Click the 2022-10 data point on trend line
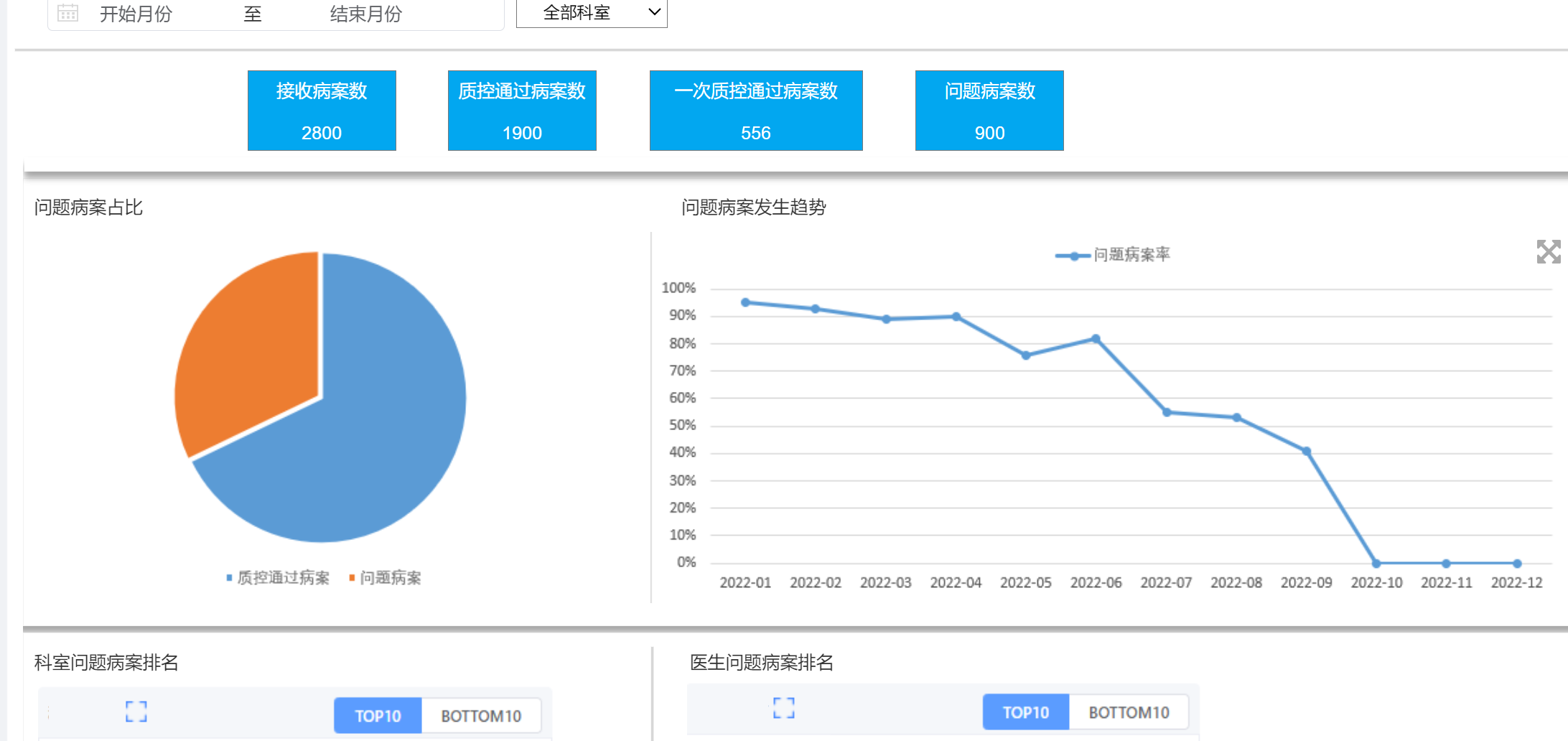The height and width of the screenshot is (741, 1568). pos(1376,564)
